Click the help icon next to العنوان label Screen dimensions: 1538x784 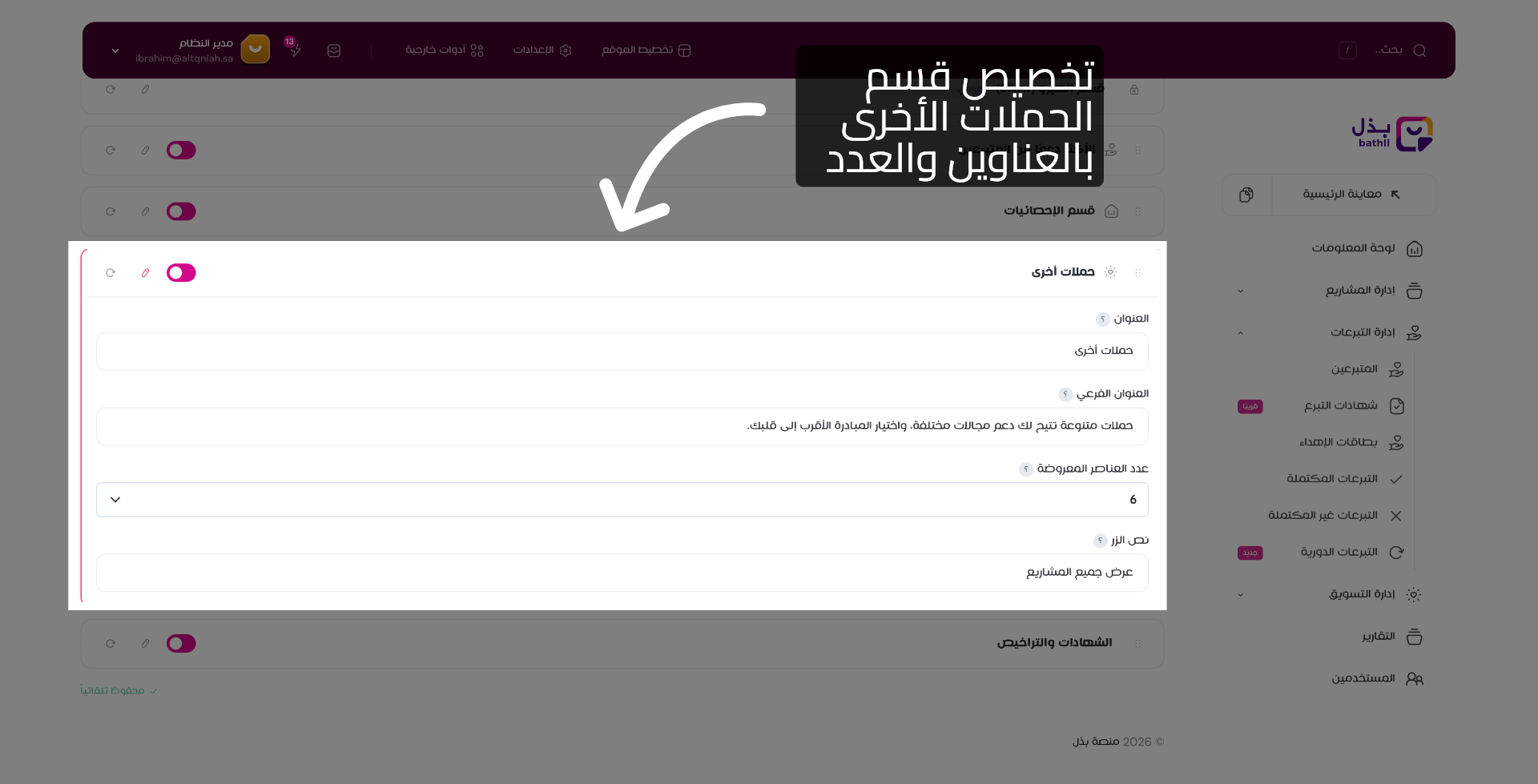1102,320
